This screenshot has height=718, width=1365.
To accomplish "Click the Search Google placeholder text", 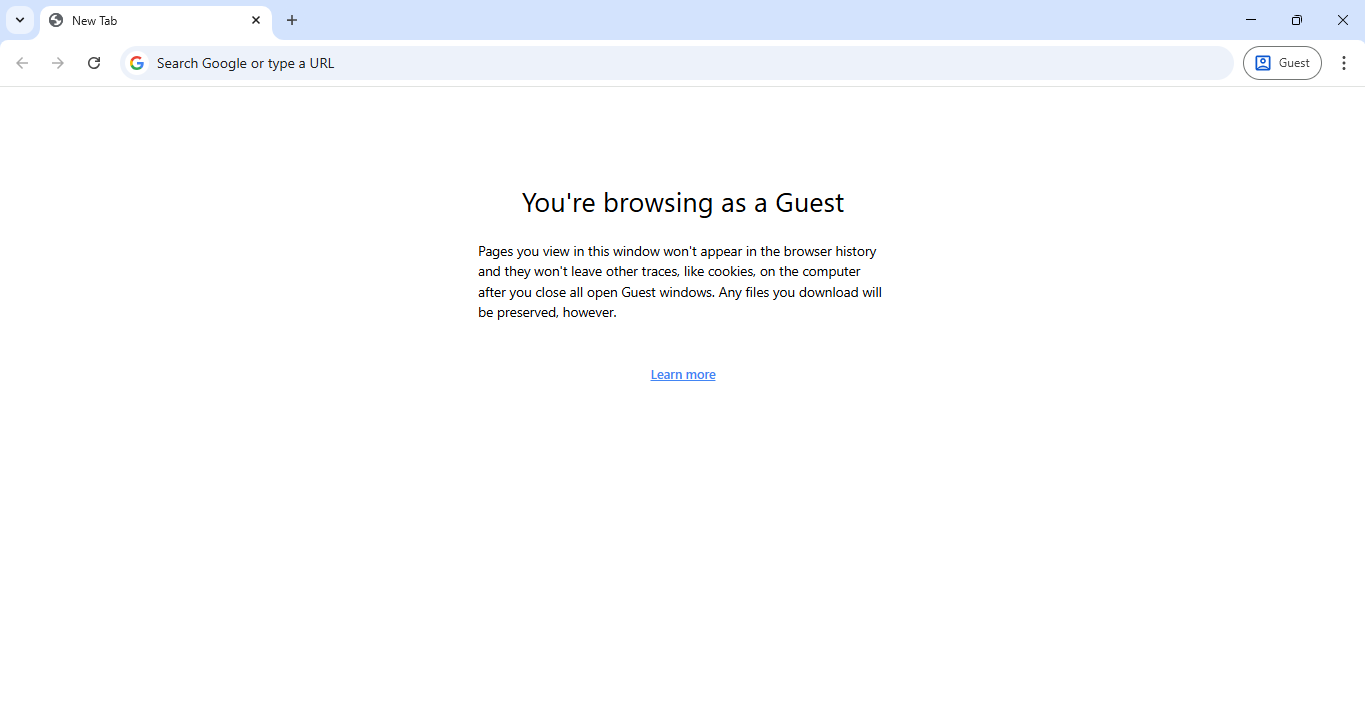I will 245,62.
